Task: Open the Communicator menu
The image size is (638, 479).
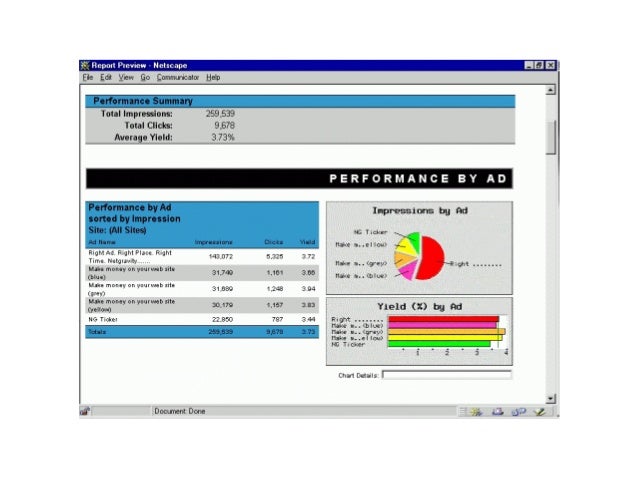Action: point(178,77)
